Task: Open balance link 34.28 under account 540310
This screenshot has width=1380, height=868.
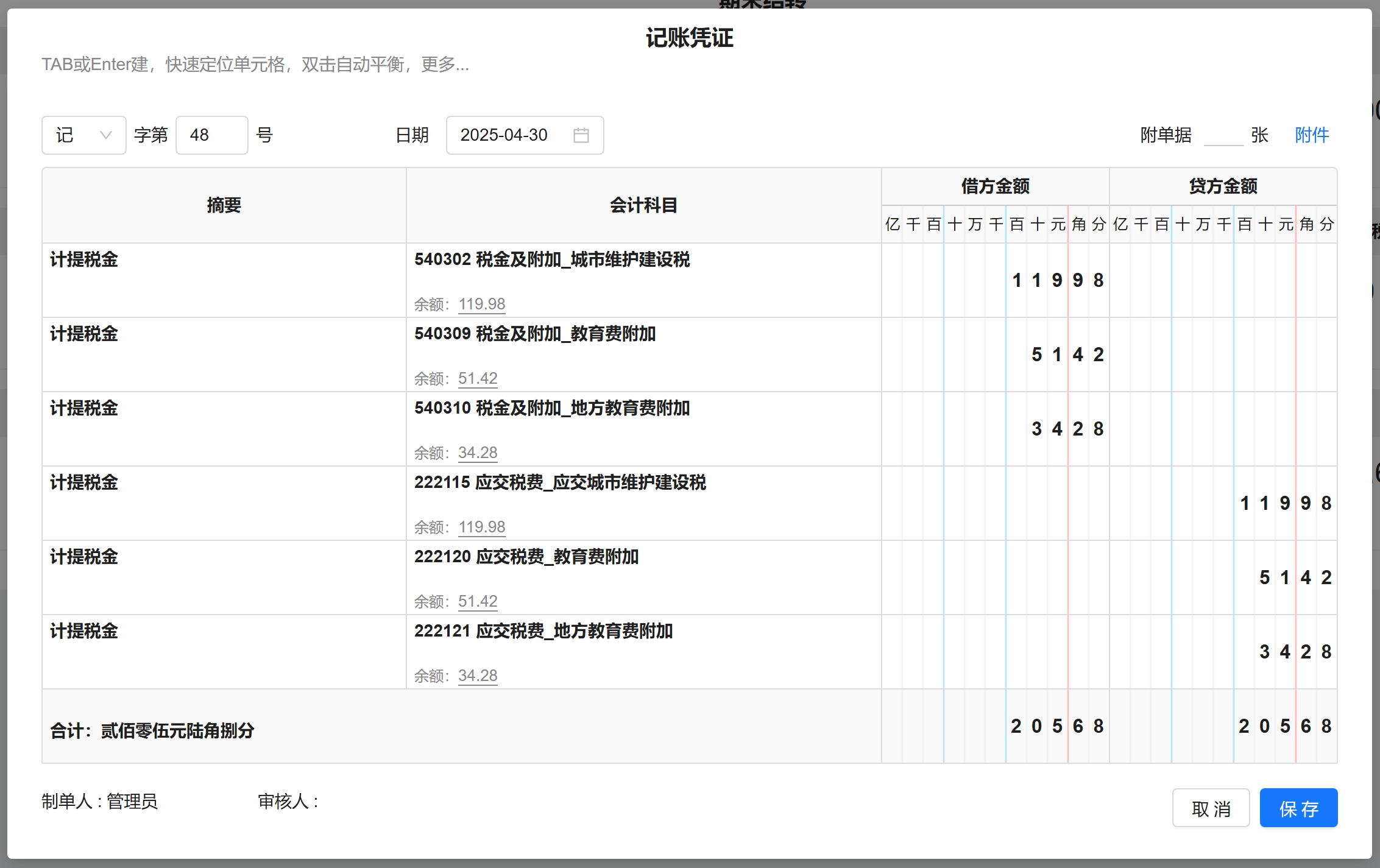Action: pyautogui.click(x=477, y=453)
